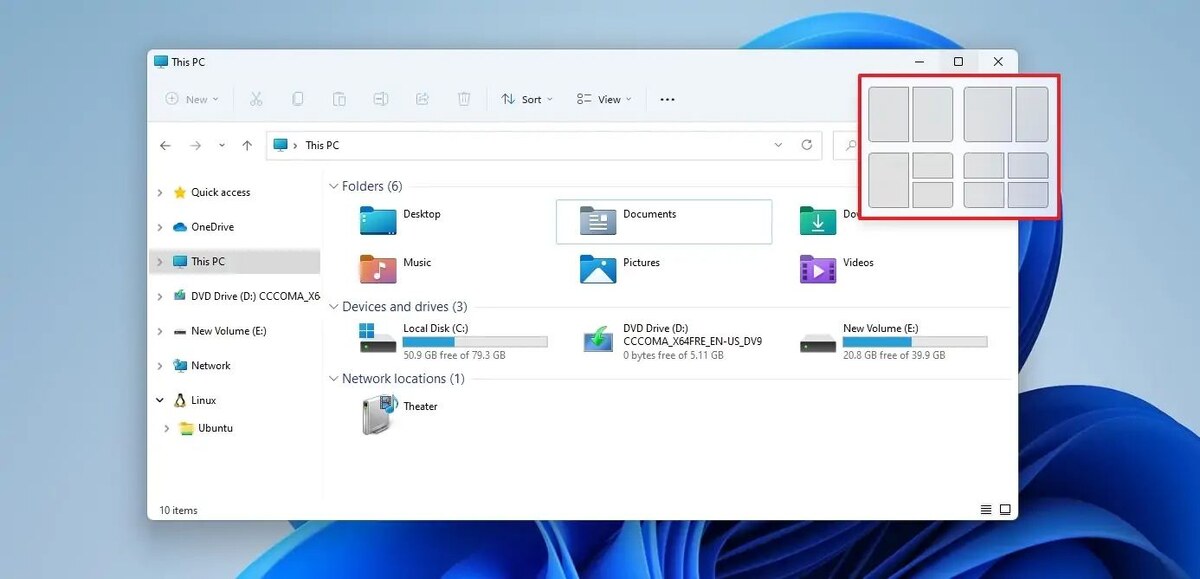Screen dimensions: 1200x579
Task: Collapse the Linux tree node
Action: pyautogui.click(x=160, y=400)
